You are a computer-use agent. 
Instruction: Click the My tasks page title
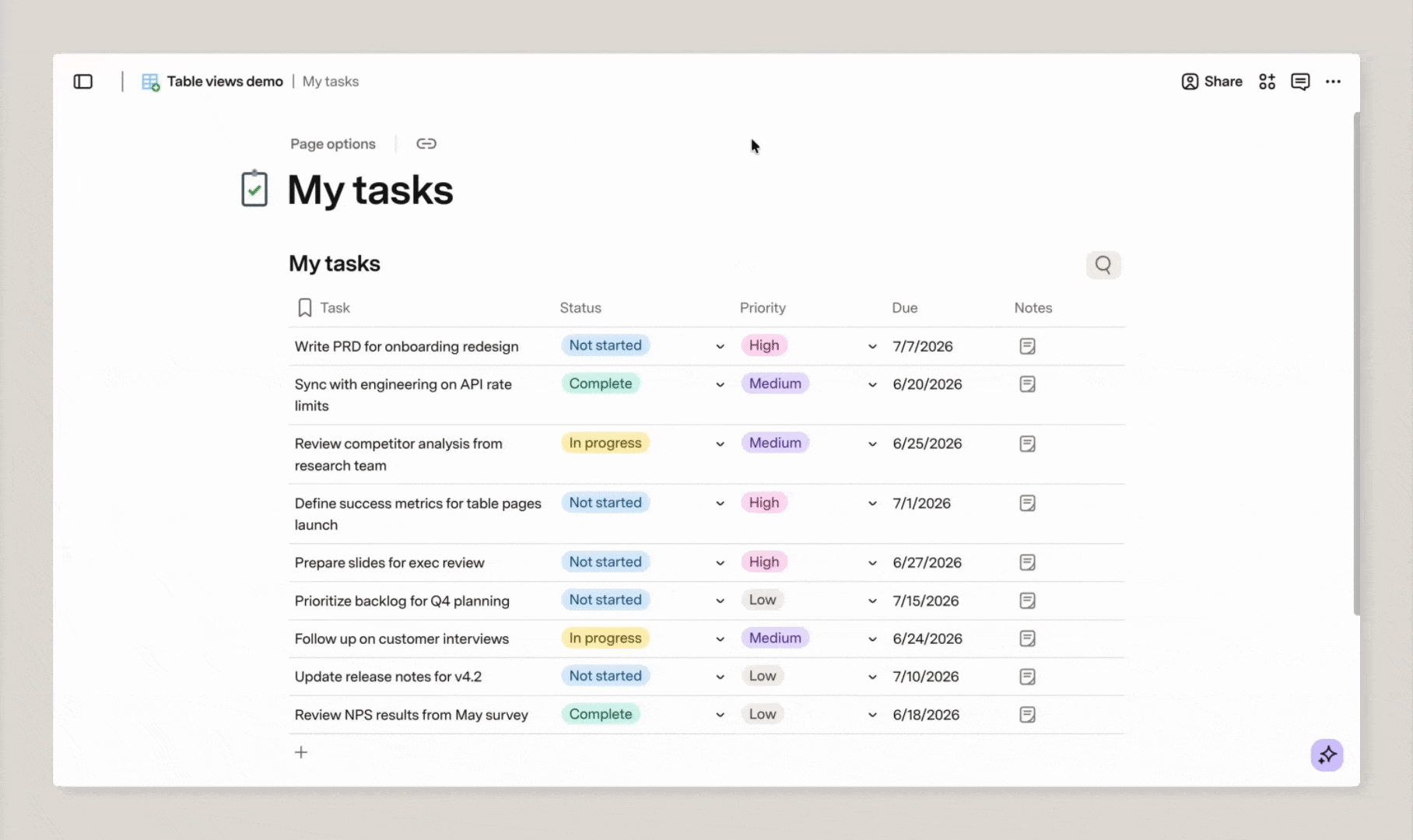pyautogui.click(x=370, y=190)
